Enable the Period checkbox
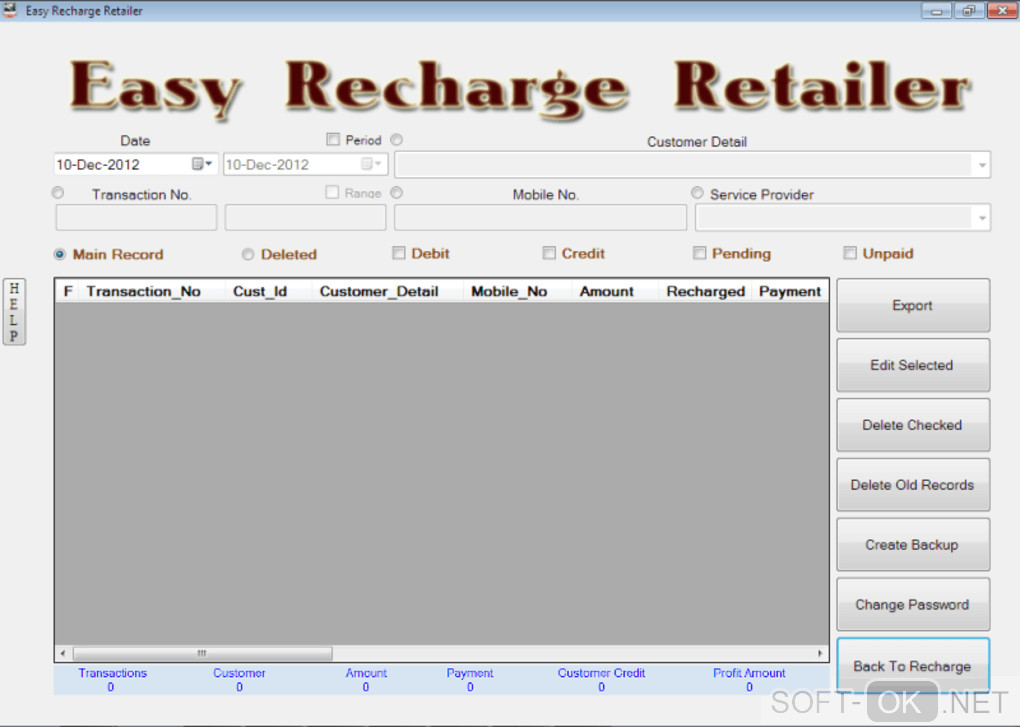Screen dimensions: 1020x727 coord(333,140)
